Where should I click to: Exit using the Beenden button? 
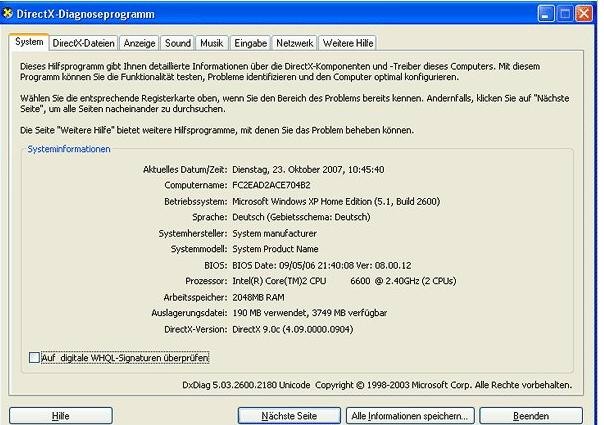click(x=530, y=415)
